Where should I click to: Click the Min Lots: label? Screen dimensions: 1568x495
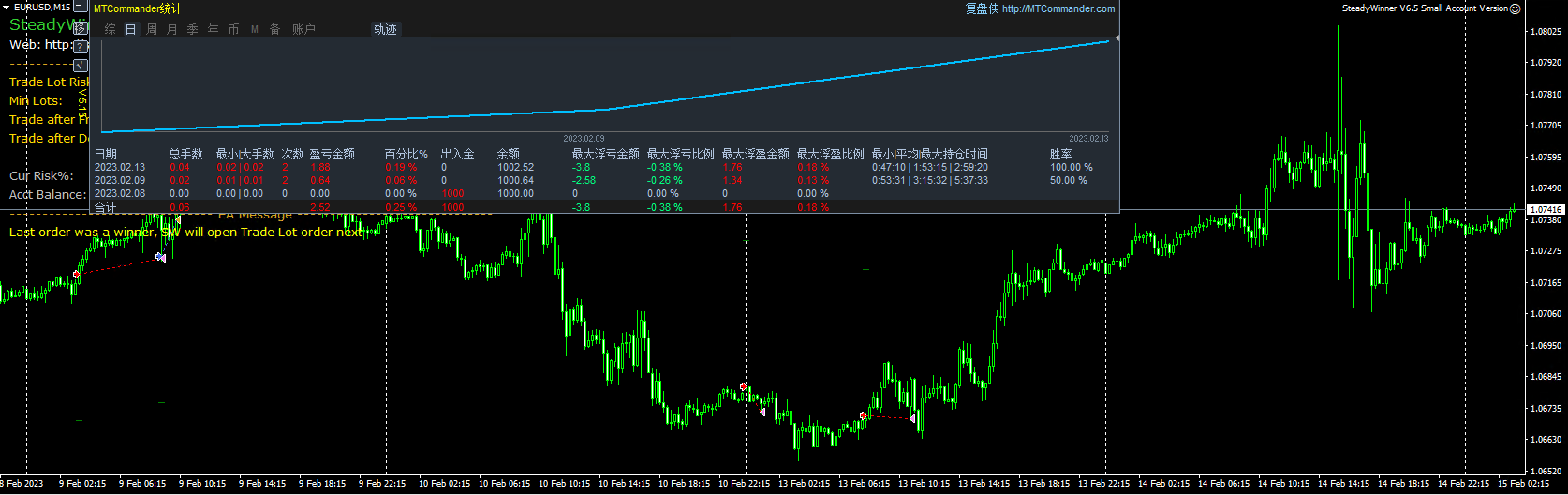click(x=36, y=100)
